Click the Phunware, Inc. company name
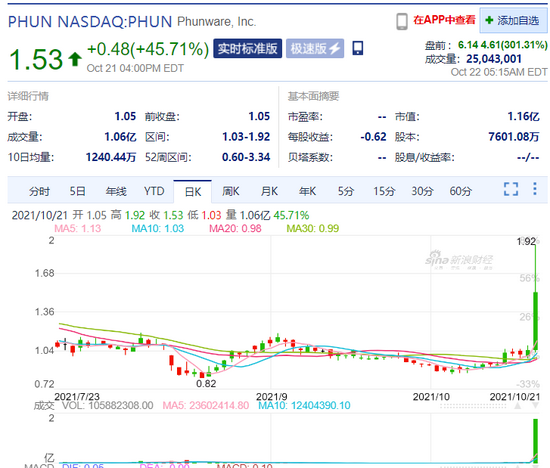The image size is (550, 468). [216, 22]
